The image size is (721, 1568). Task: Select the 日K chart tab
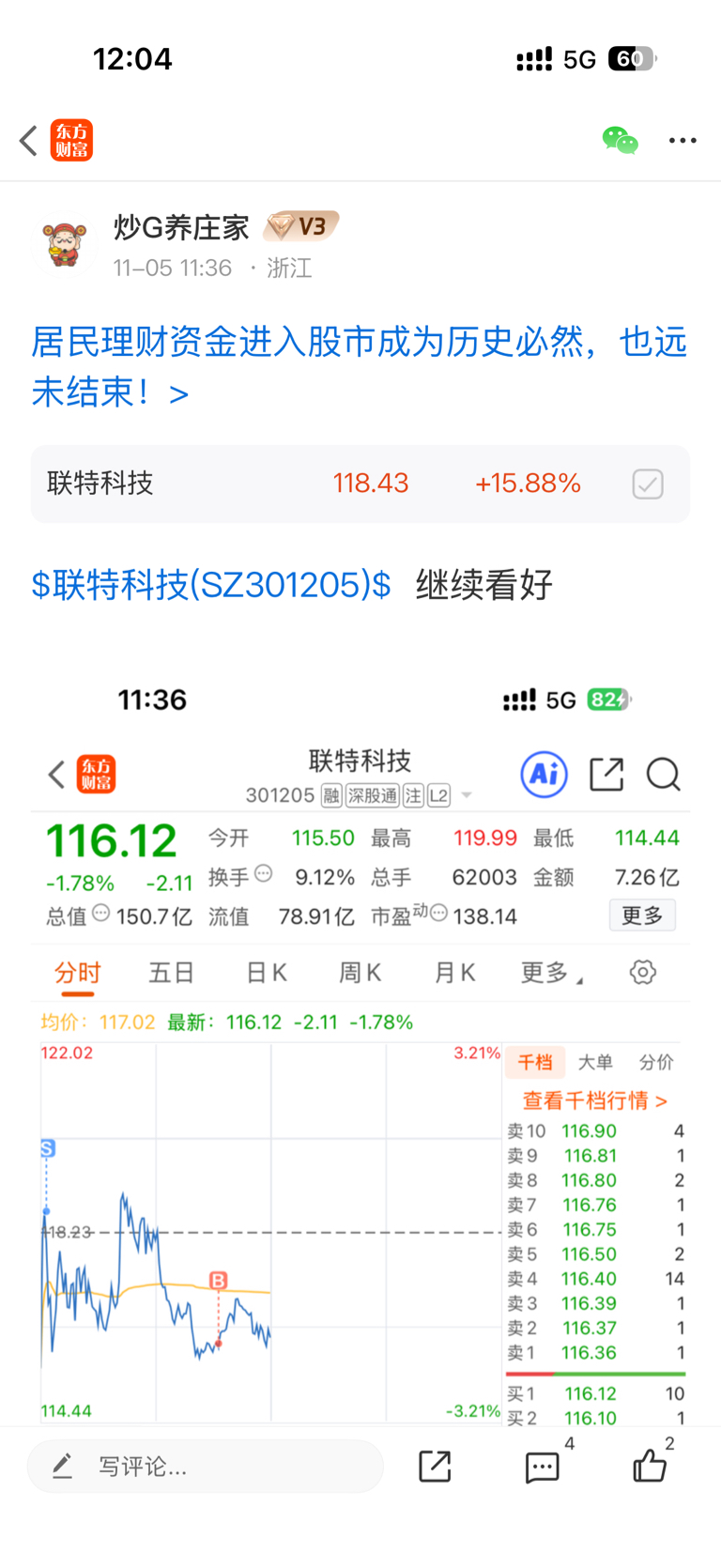pyautogui.click(x=267, y=973)
